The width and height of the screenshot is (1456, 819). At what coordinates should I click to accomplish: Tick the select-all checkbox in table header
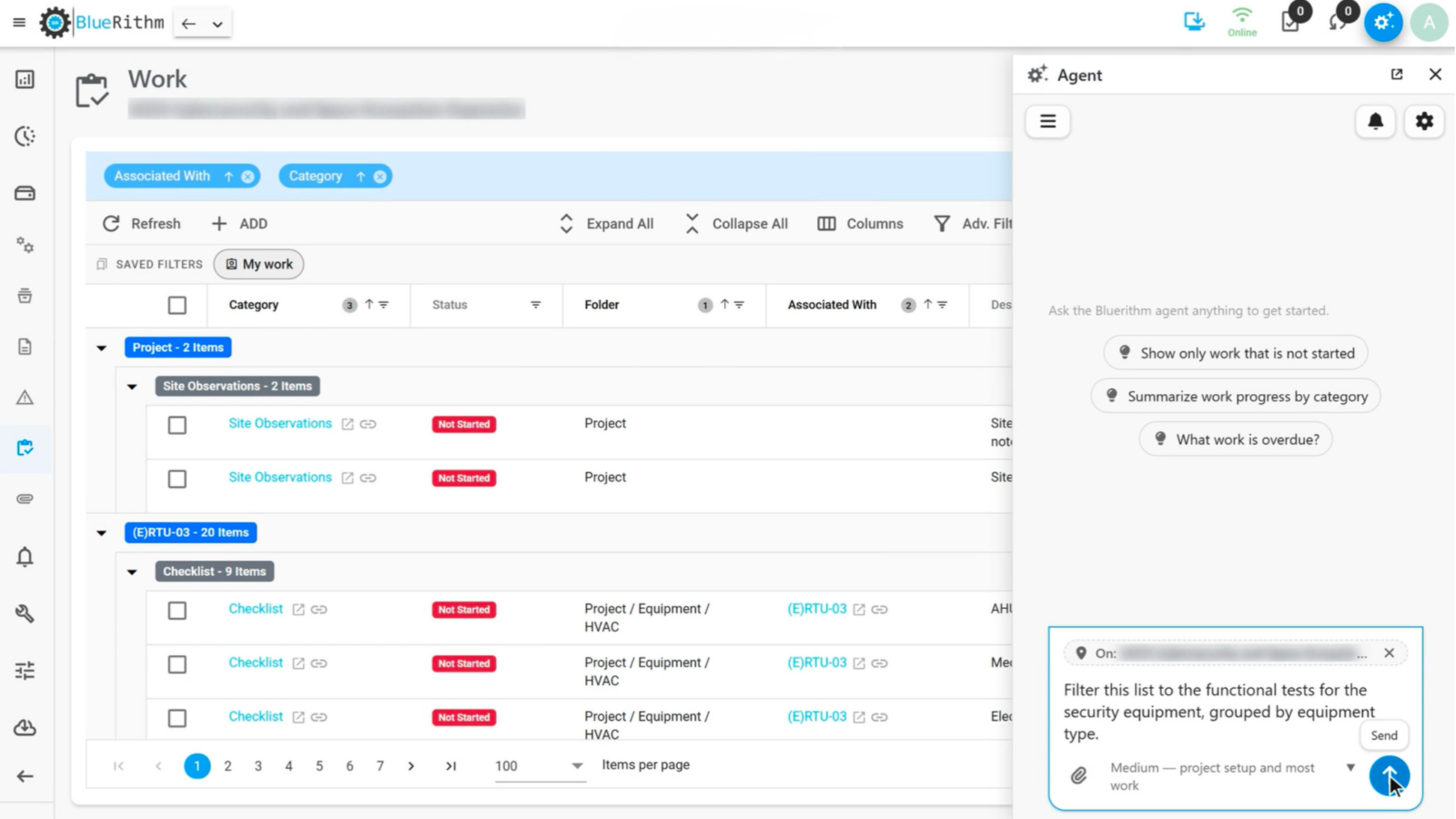[177, 306]
